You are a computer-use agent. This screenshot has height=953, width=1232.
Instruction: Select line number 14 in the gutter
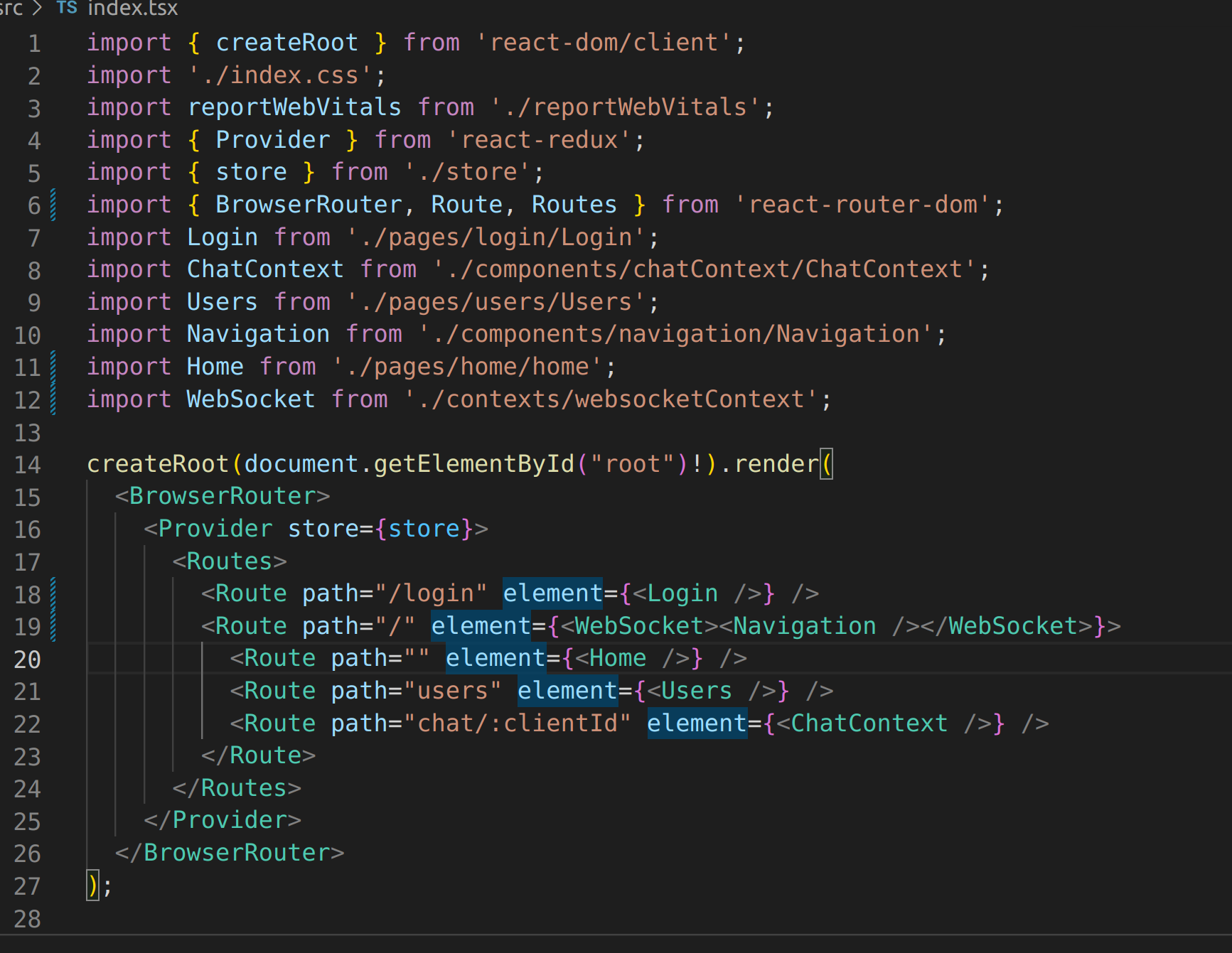pos(28,465)
